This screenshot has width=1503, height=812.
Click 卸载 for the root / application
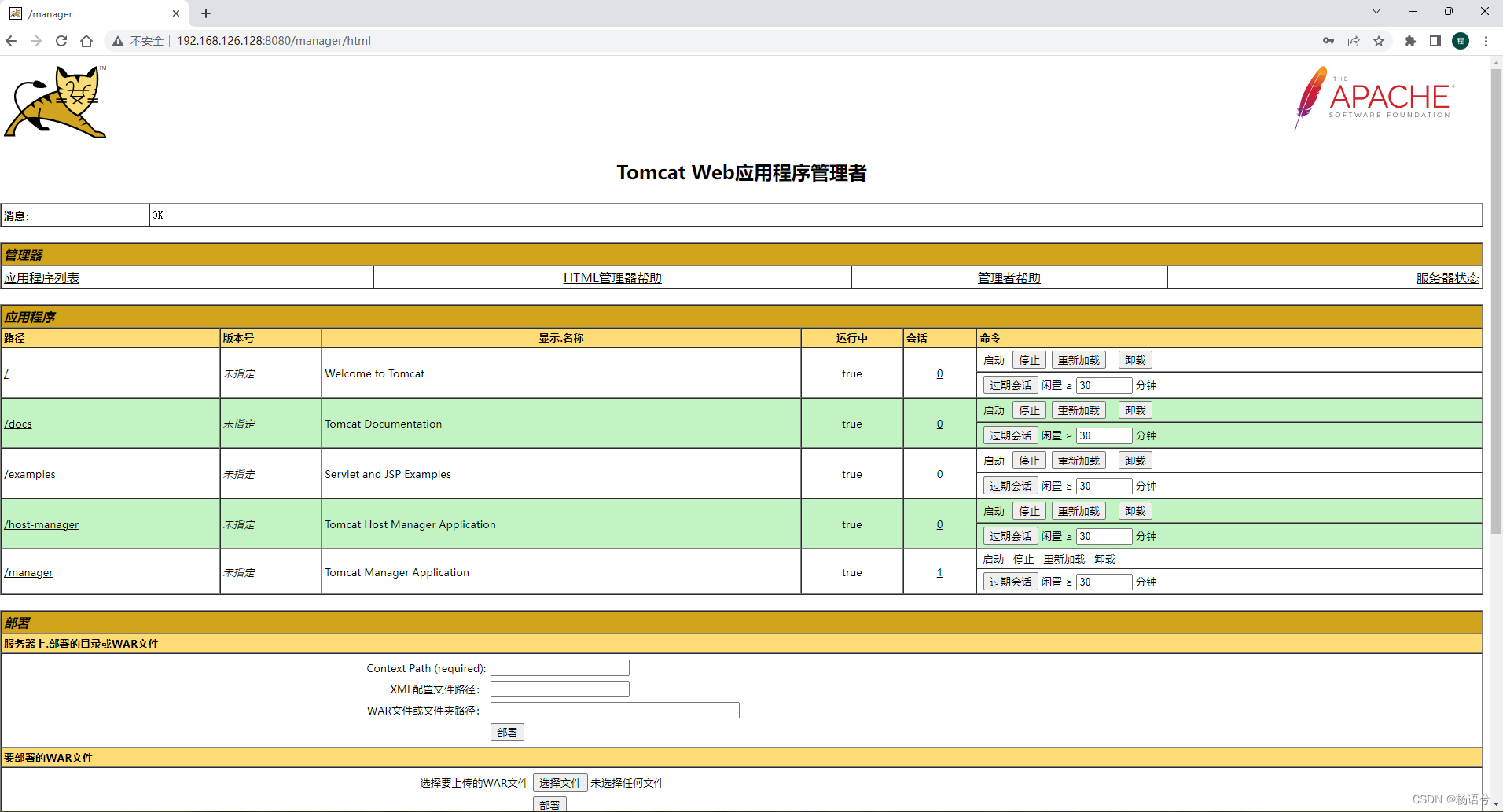[x=1135, y=360]
